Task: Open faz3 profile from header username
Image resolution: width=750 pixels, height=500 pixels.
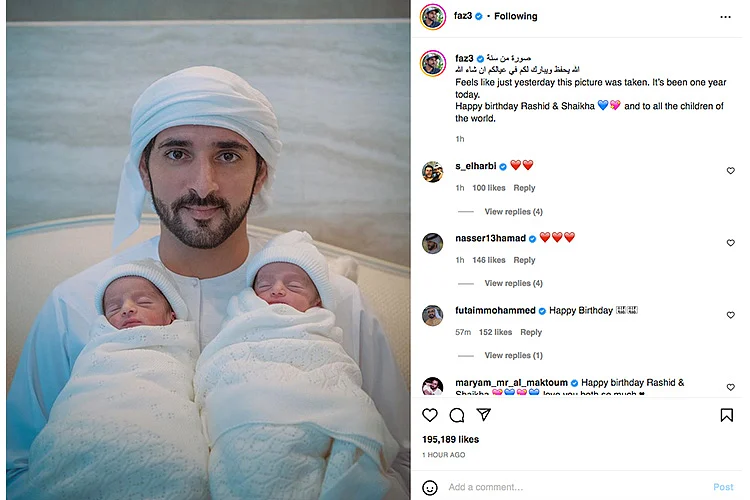Action: point(463,16)
